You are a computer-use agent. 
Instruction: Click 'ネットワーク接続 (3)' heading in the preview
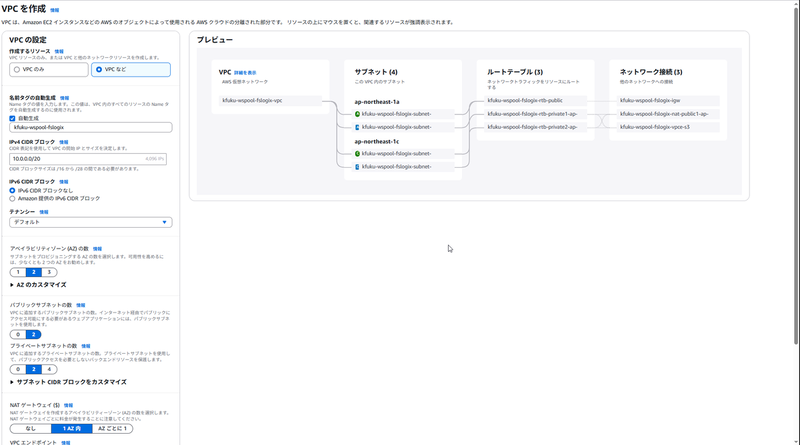pos(651,72)
